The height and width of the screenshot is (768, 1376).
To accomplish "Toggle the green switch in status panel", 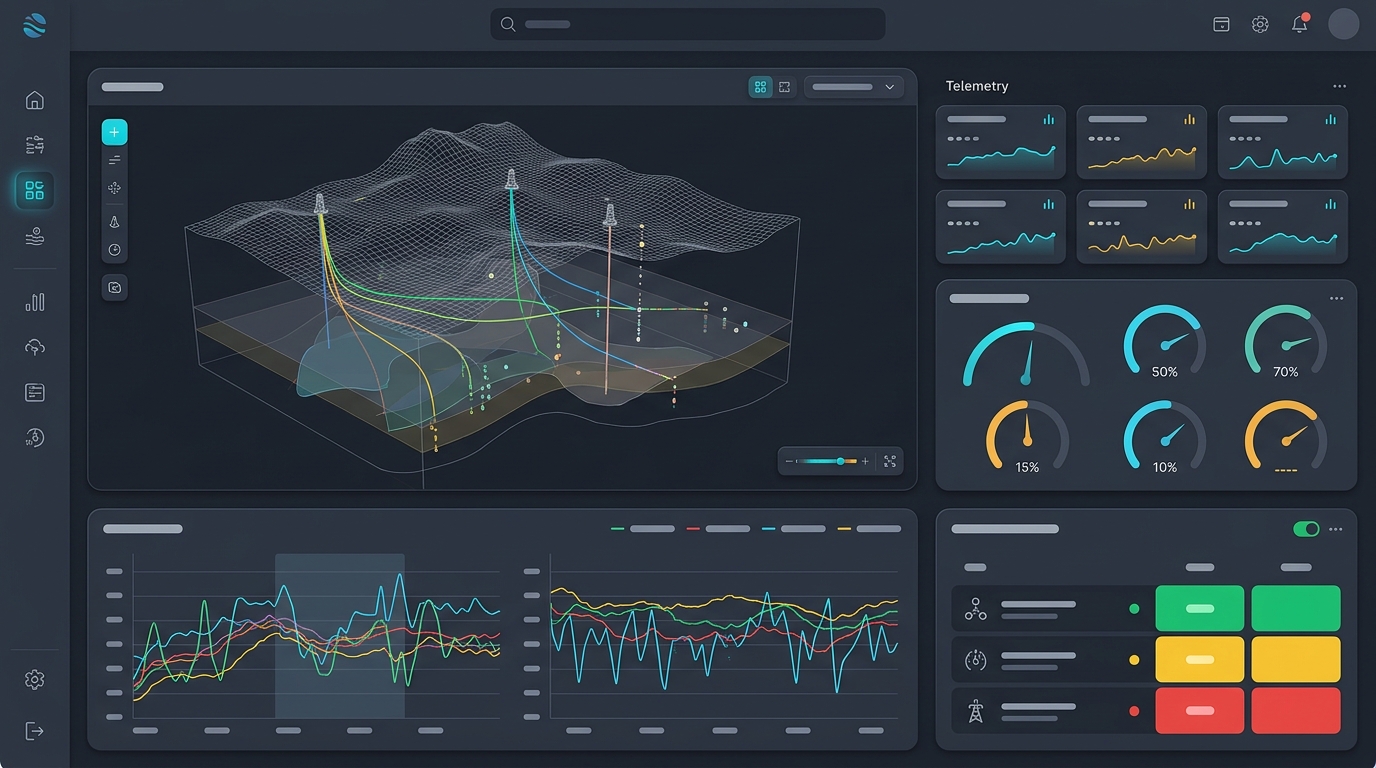I will pyautogui.click(x=1306, y=529).
